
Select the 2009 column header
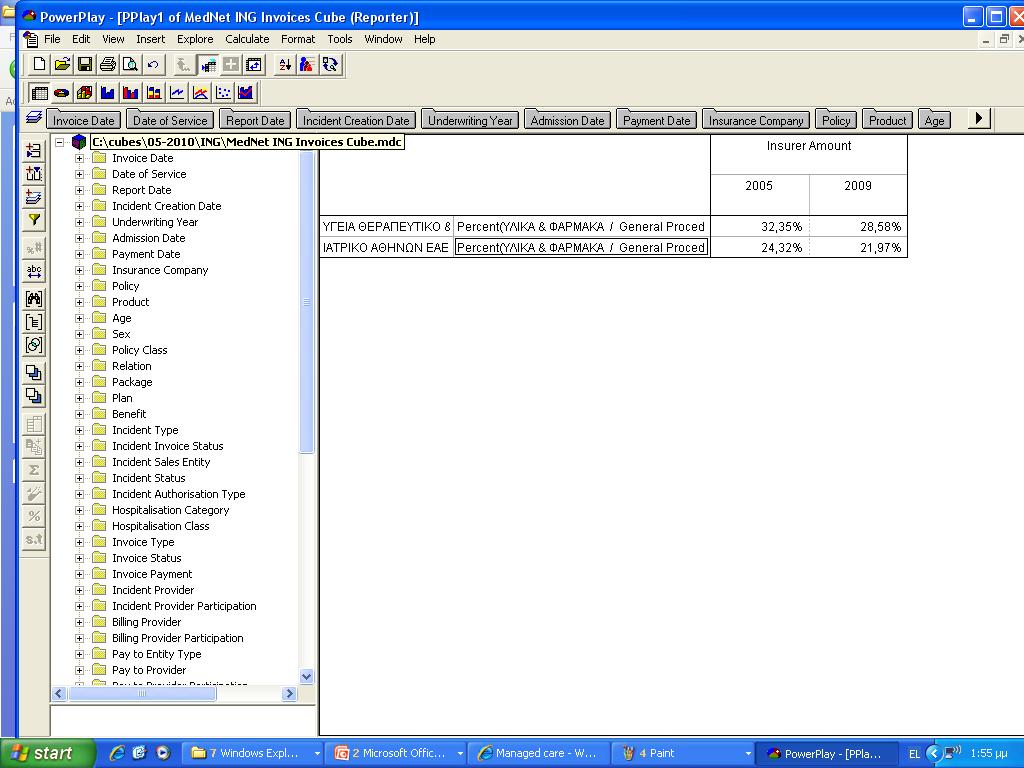[858, 194]
